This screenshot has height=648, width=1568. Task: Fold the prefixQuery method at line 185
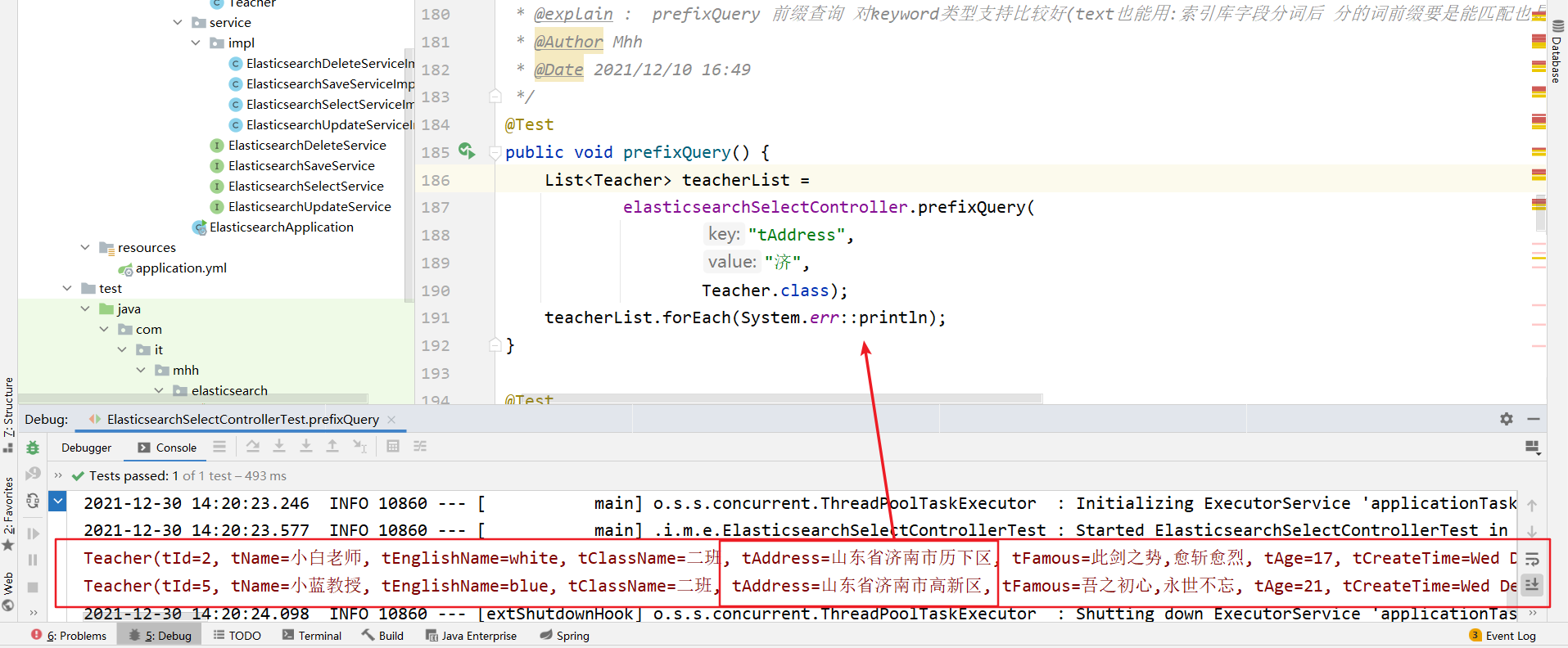coord(495,152)
